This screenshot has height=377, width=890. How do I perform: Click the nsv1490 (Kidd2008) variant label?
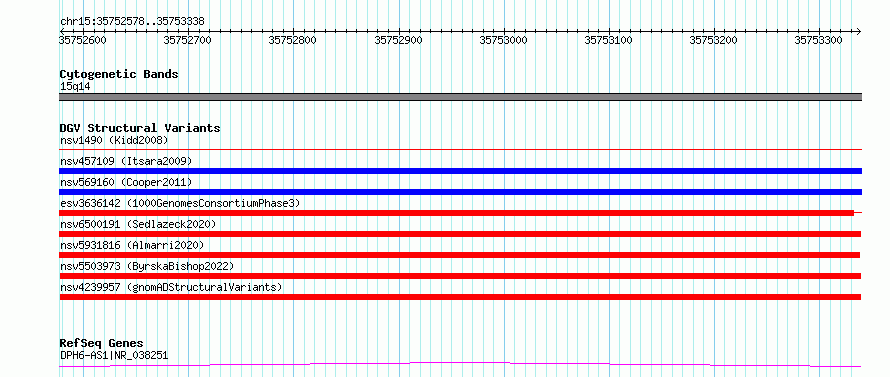point(114,140)
